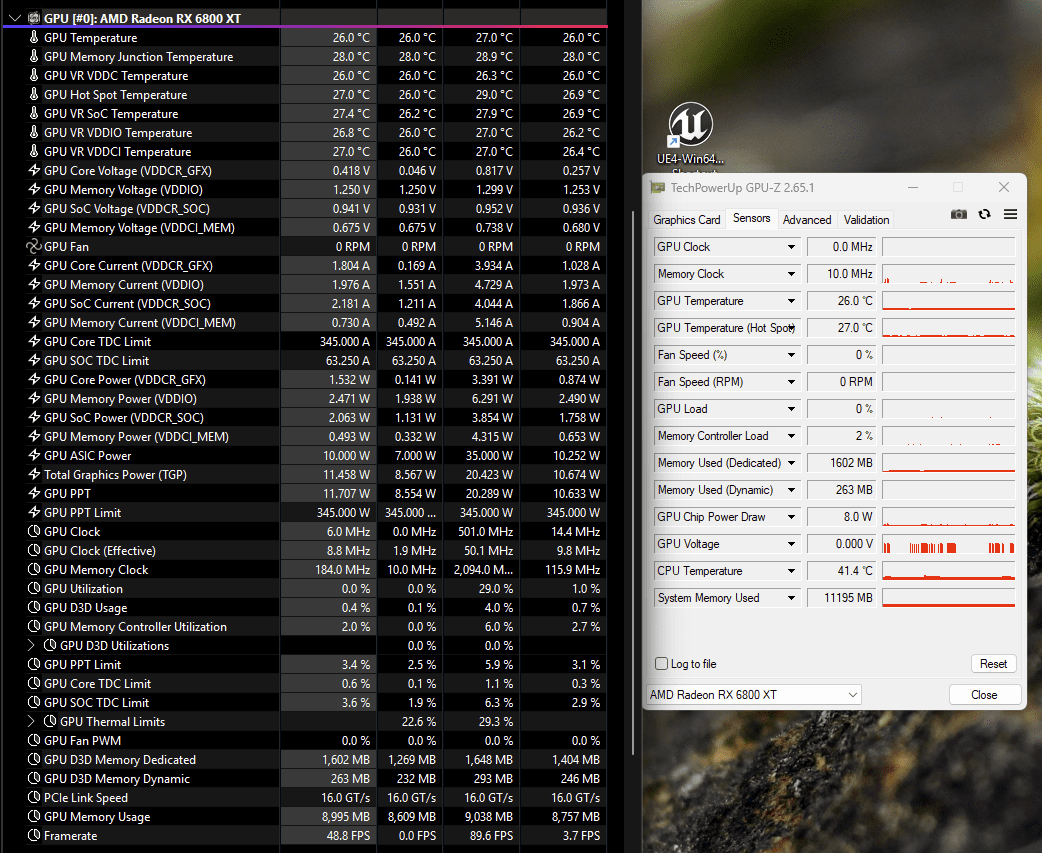Open the AMD Radeon RX 6800 XT device selector
Screen dimensions: 1042x853
coord(754,695)
